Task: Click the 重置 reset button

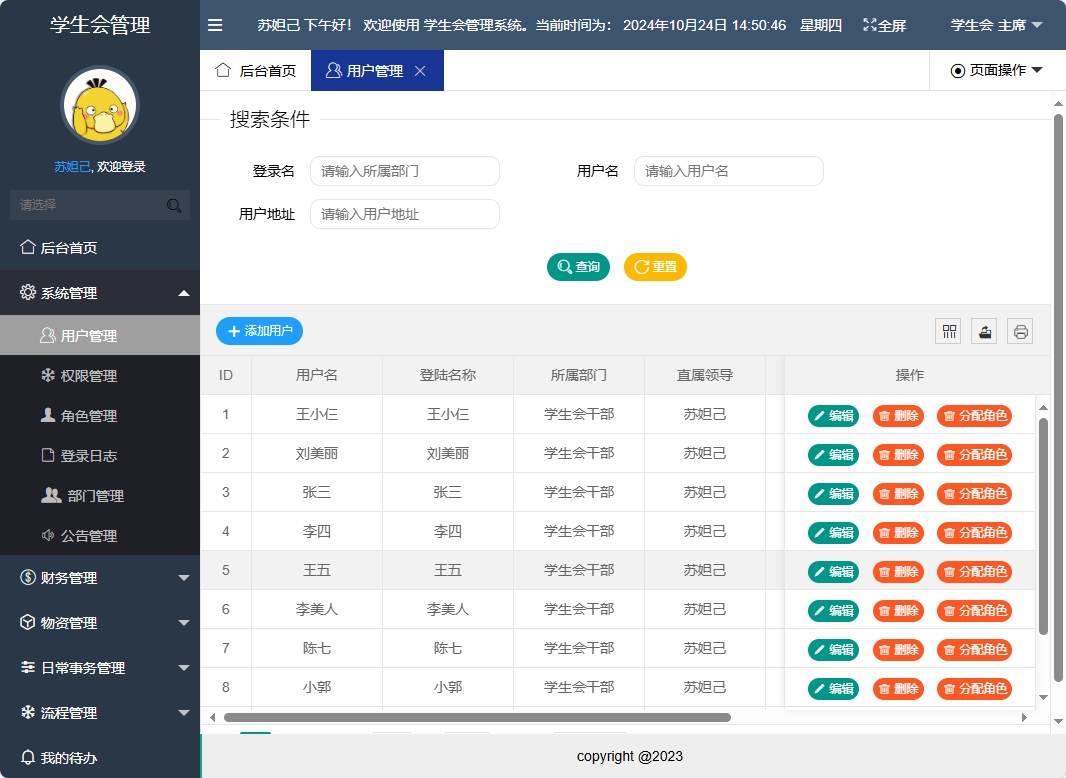Action: tap(654, 267)
